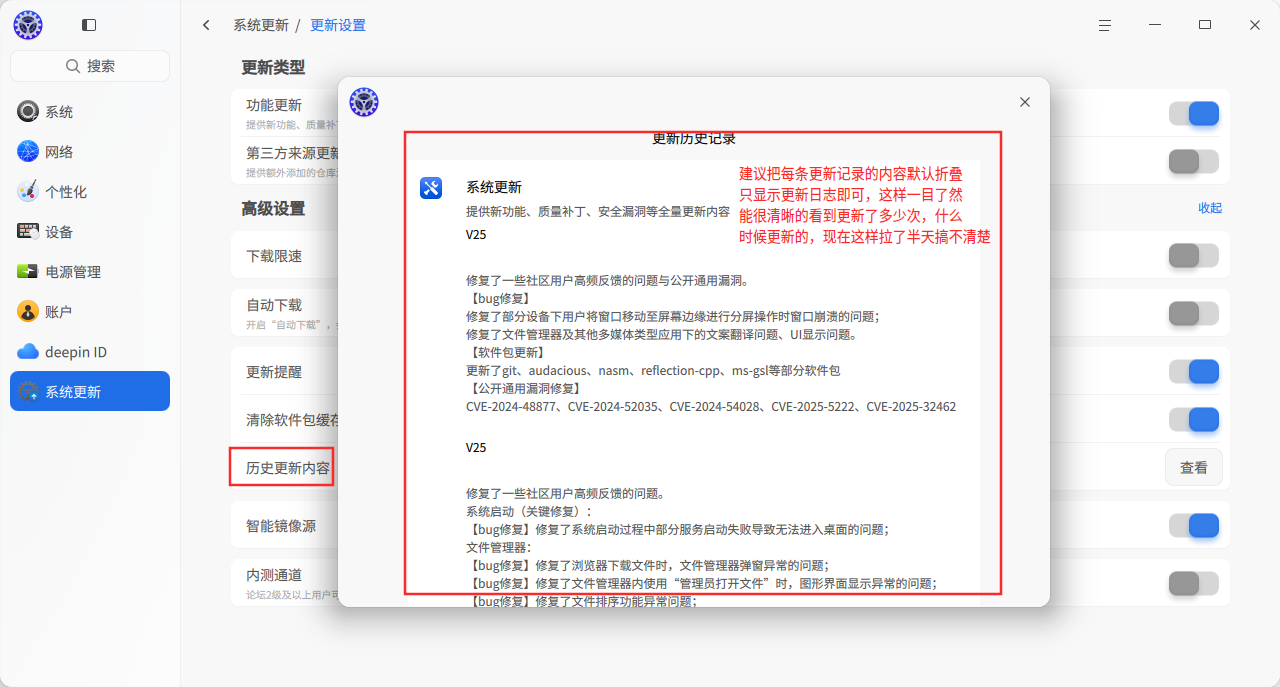Click the 更新历史记录 dialog title
Image resolution: width=1280 pixels, height=687 pixels.
click(694, 140)
